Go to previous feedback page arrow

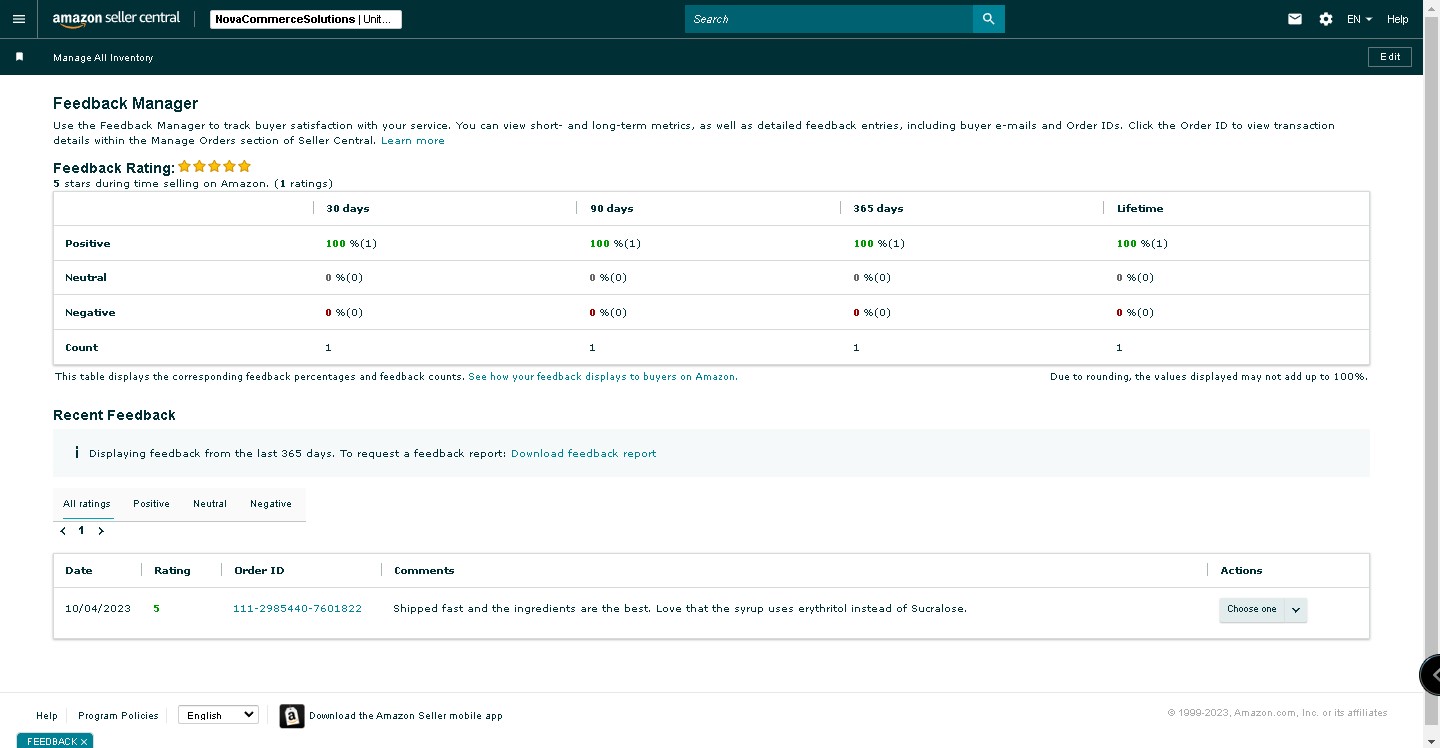63,531
